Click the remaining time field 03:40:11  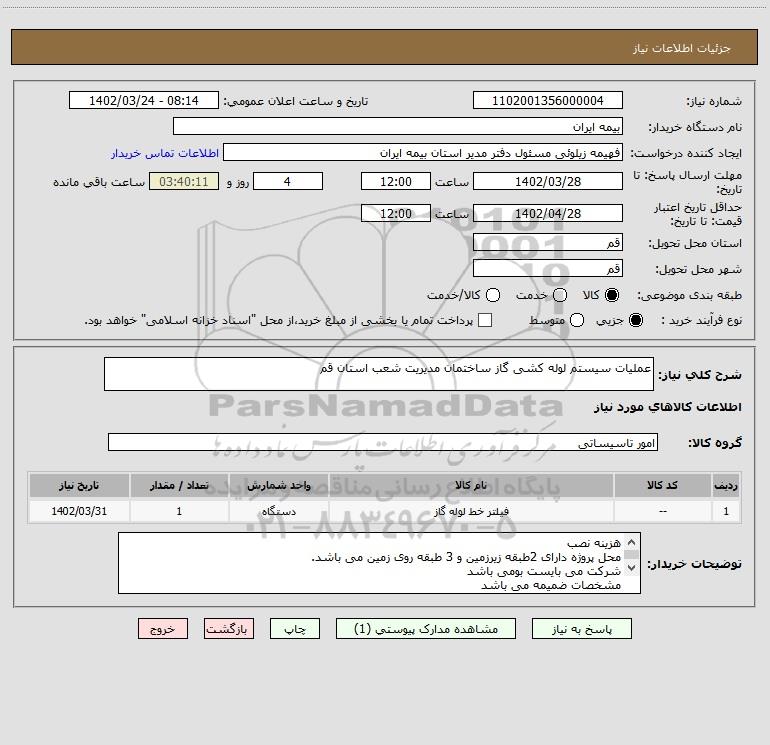[184, 181]
